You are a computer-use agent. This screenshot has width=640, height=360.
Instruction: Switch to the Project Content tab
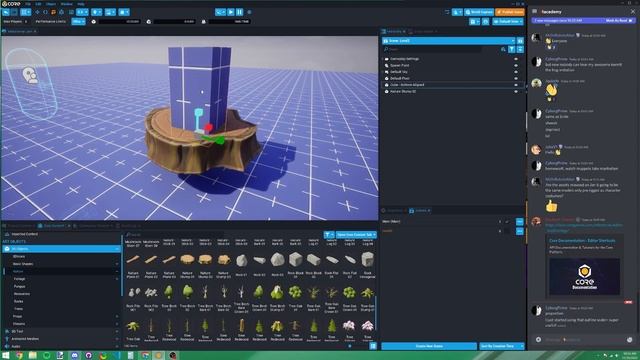(x=19, y=226)
